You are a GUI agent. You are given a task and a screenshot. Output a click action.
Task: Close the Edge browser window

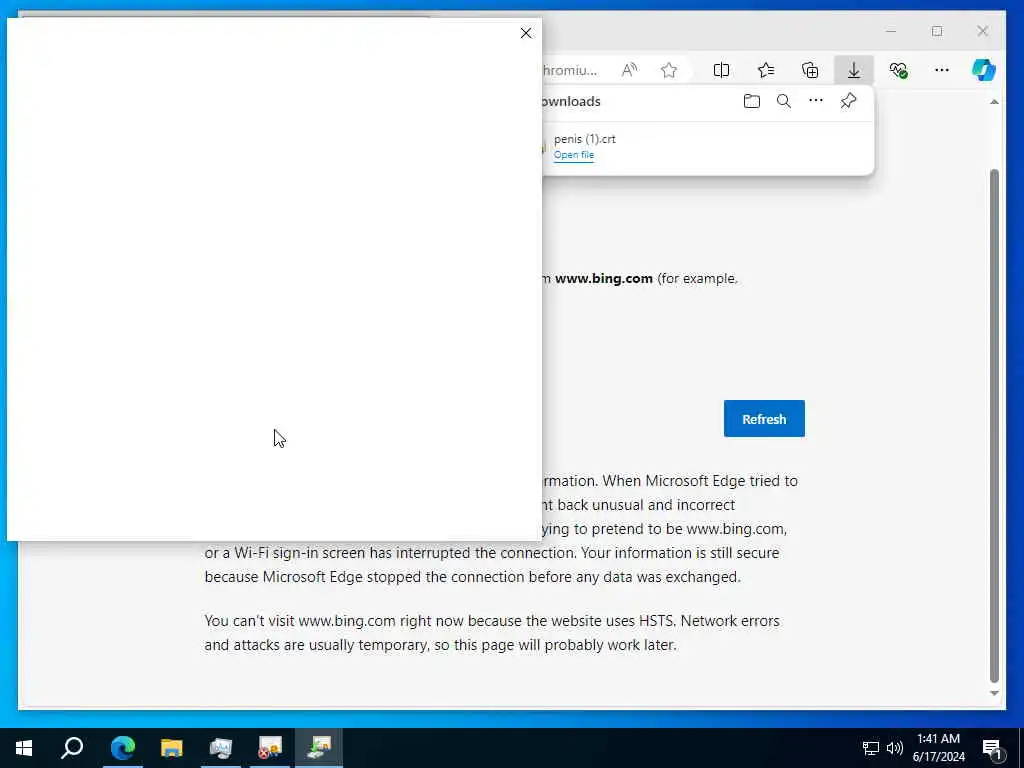pos(983,31)
